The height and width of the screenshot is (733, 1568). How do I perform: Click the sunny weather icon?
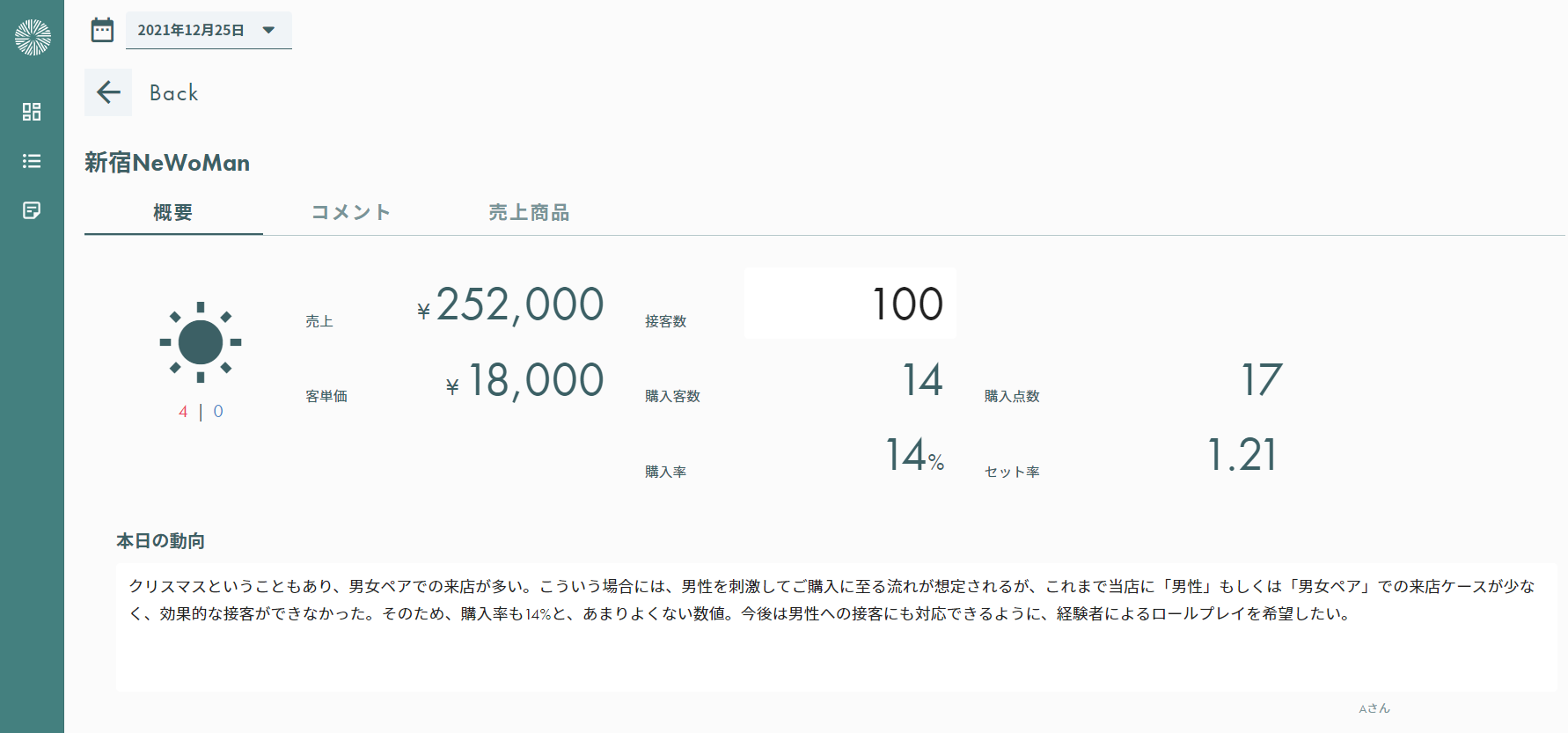pyautogui.click(x=201, y=342)
